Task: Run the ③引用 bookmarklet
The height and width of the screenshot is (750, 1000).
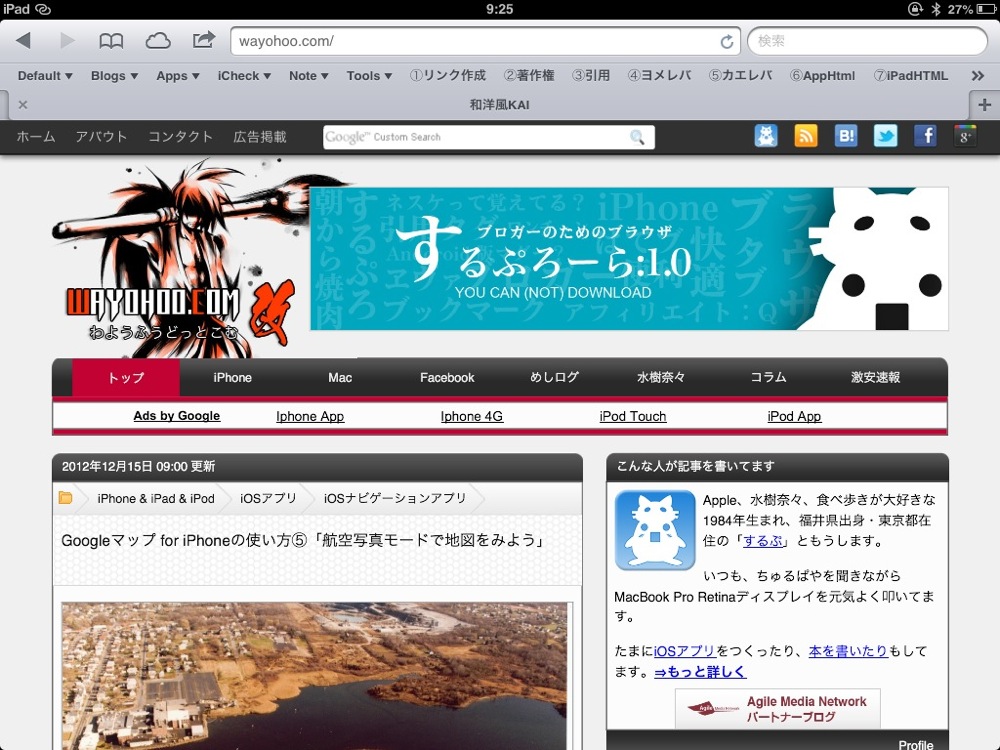Action: (x=591, y=76)
